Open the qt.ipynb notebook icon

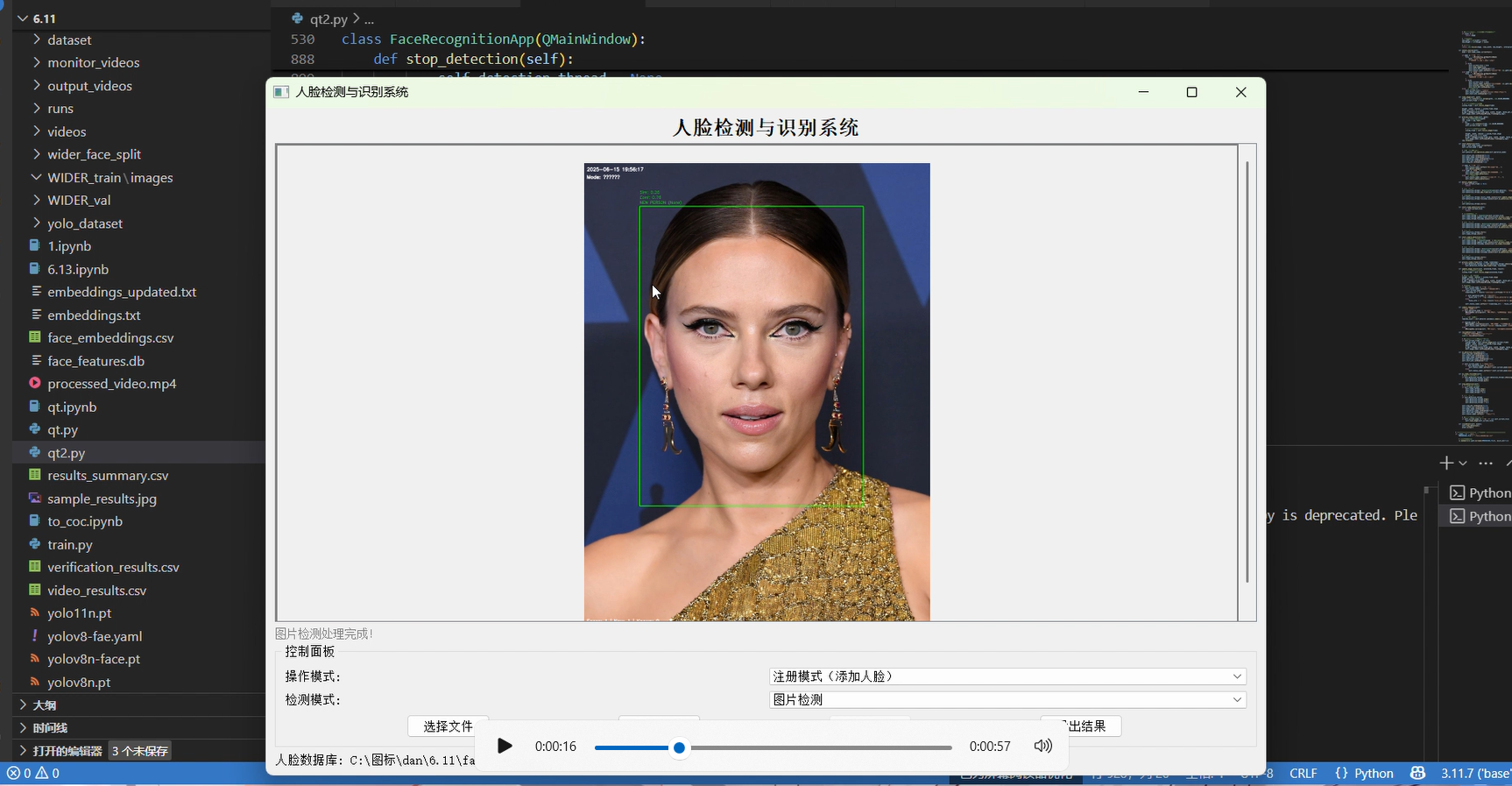(35, 407)
